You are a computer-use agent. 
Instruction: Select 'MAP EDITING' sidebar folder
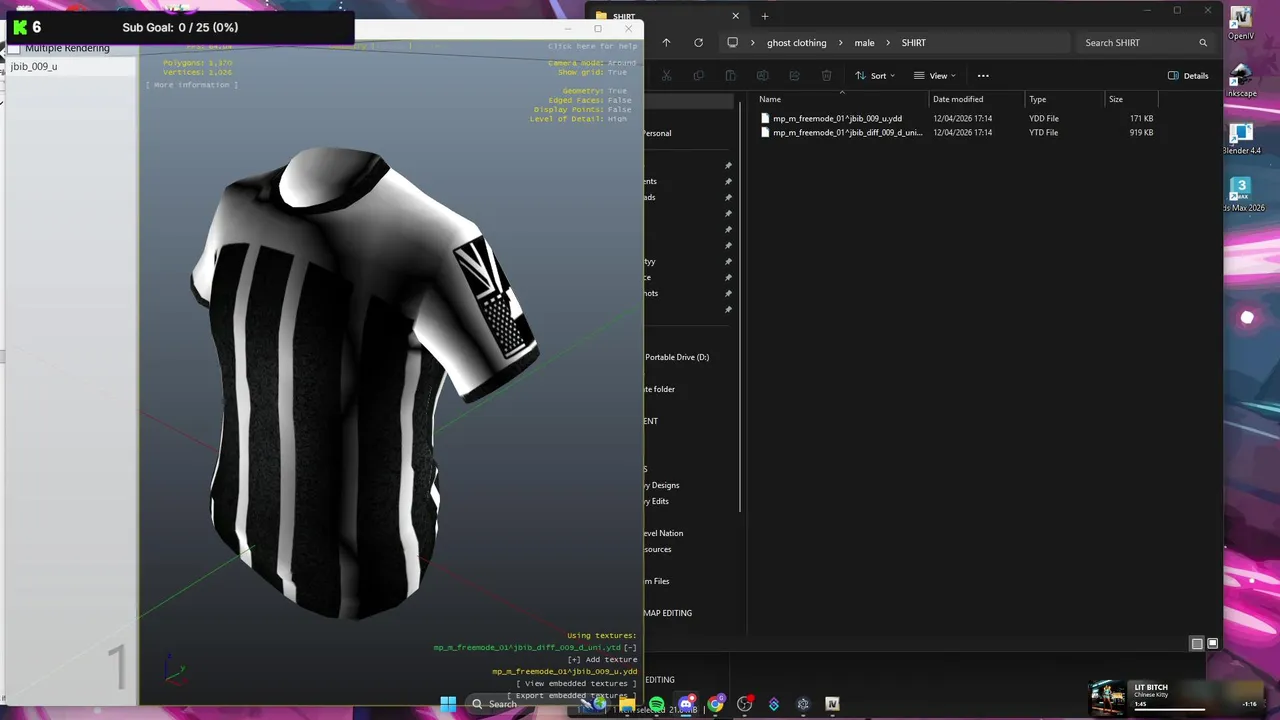[669, 613]
